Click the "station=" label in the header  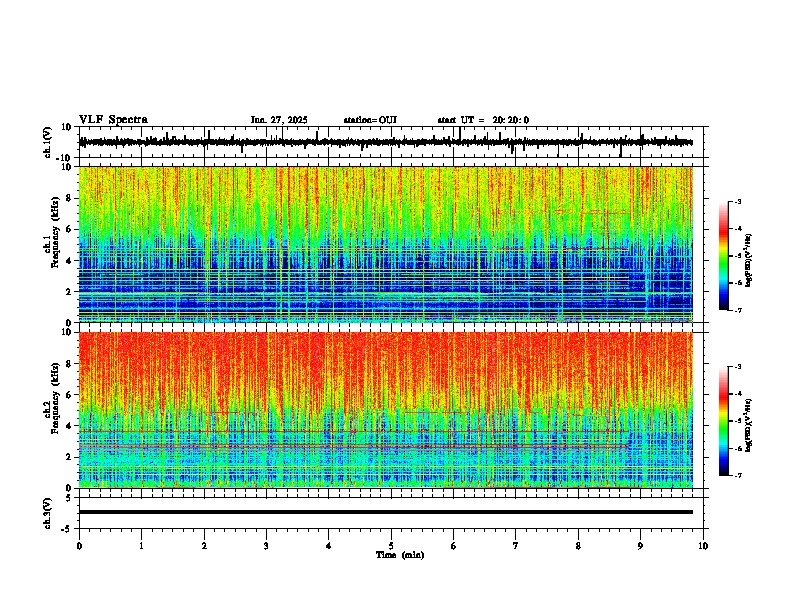point(361,120)
